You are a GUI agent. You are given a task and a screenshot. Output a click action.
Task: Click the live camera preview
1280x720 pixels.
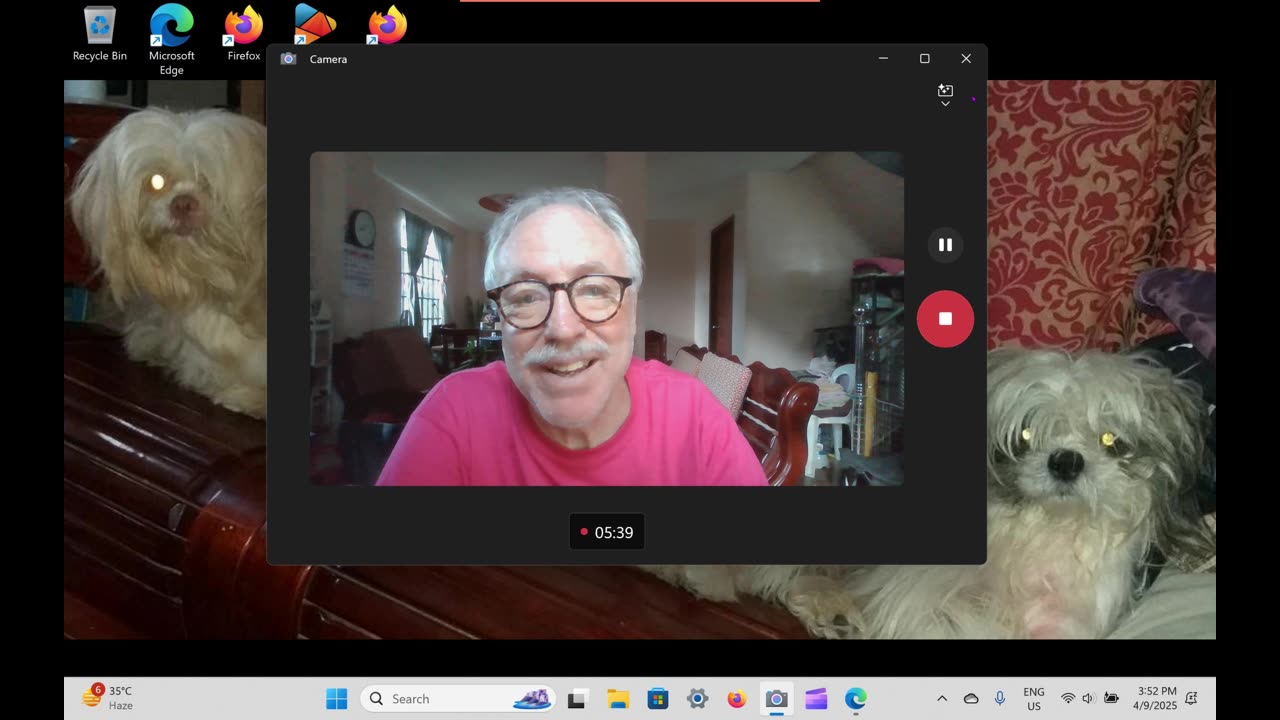pos(607,319)
